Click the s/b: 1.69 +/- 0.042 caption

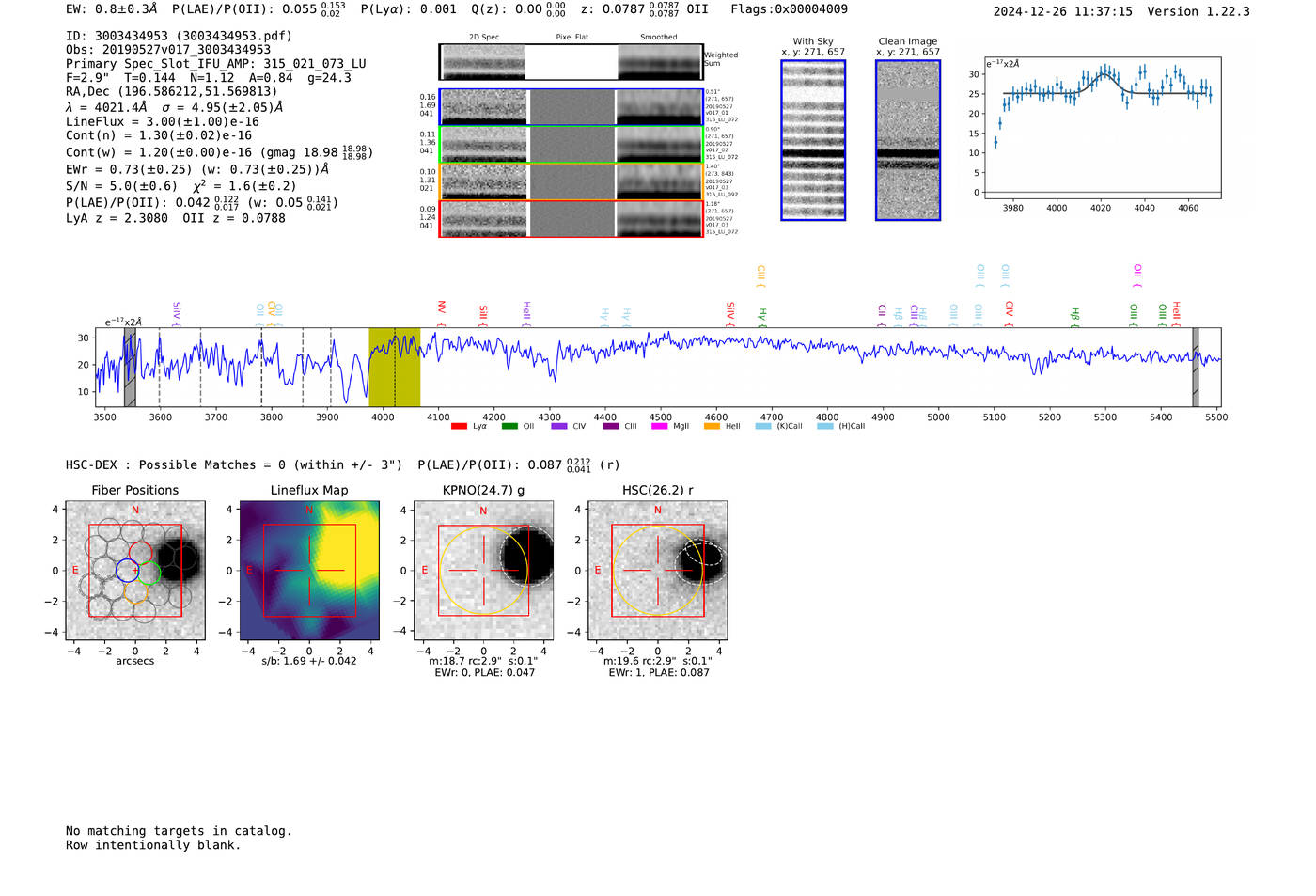click(x=309, y=661)
